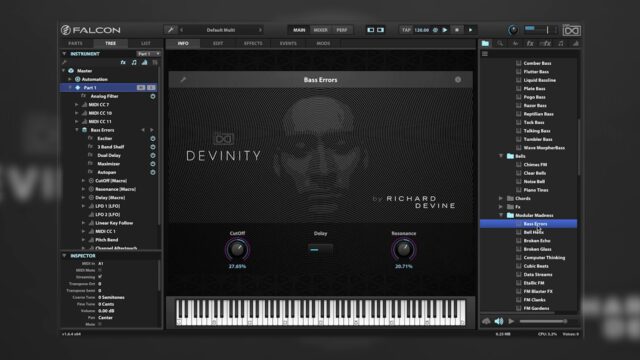This screenshot has width=640, height=360.
Task: Click the PERF view button
Action: (x=342, y=30)
